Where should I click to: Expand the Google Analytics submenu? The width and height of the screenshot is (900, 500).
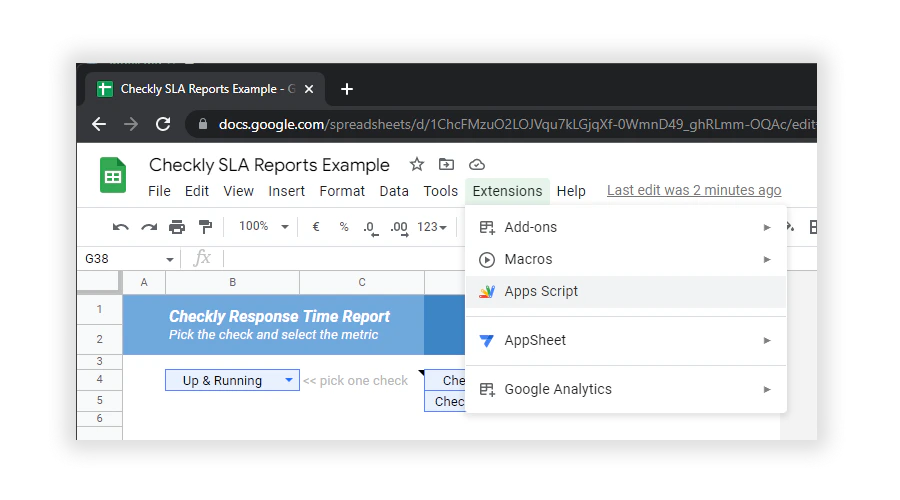click(x=626, y=389)
